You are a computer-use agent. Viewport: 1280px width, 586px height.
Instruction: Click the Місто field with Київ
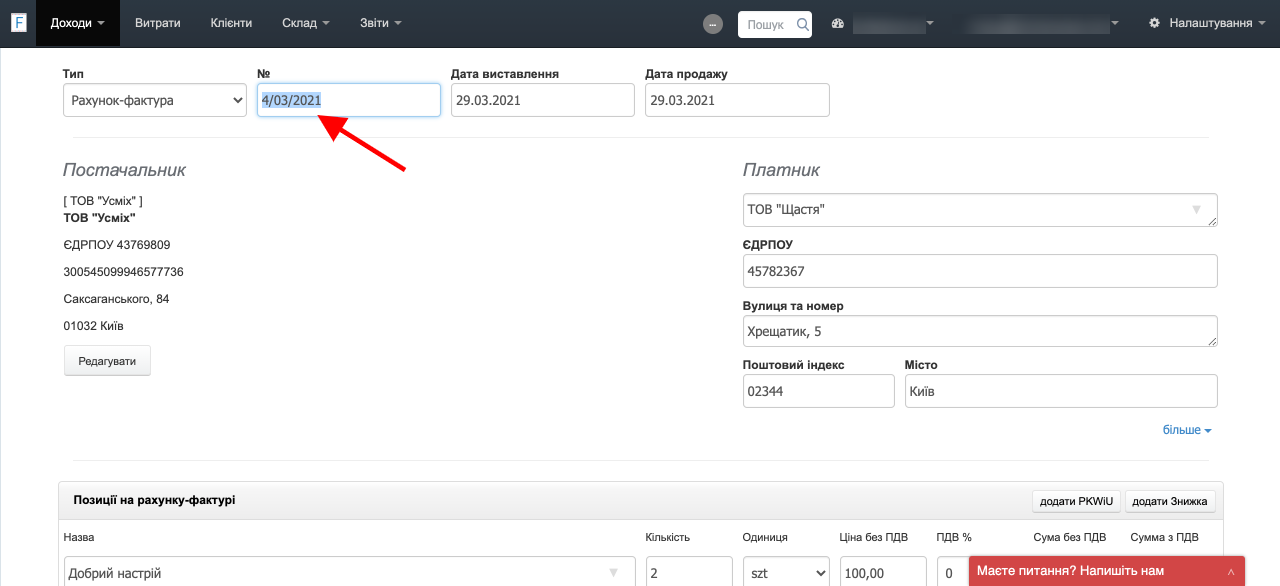click(1061, 391)
